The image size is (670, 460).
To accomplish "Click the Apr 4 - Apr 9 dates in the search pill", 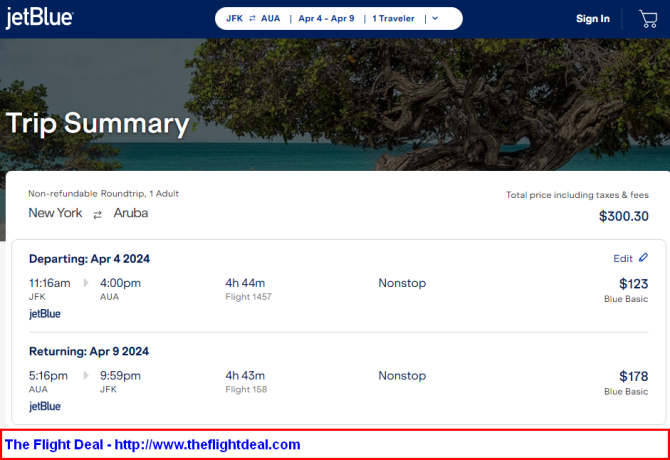I will pos(326,18).
